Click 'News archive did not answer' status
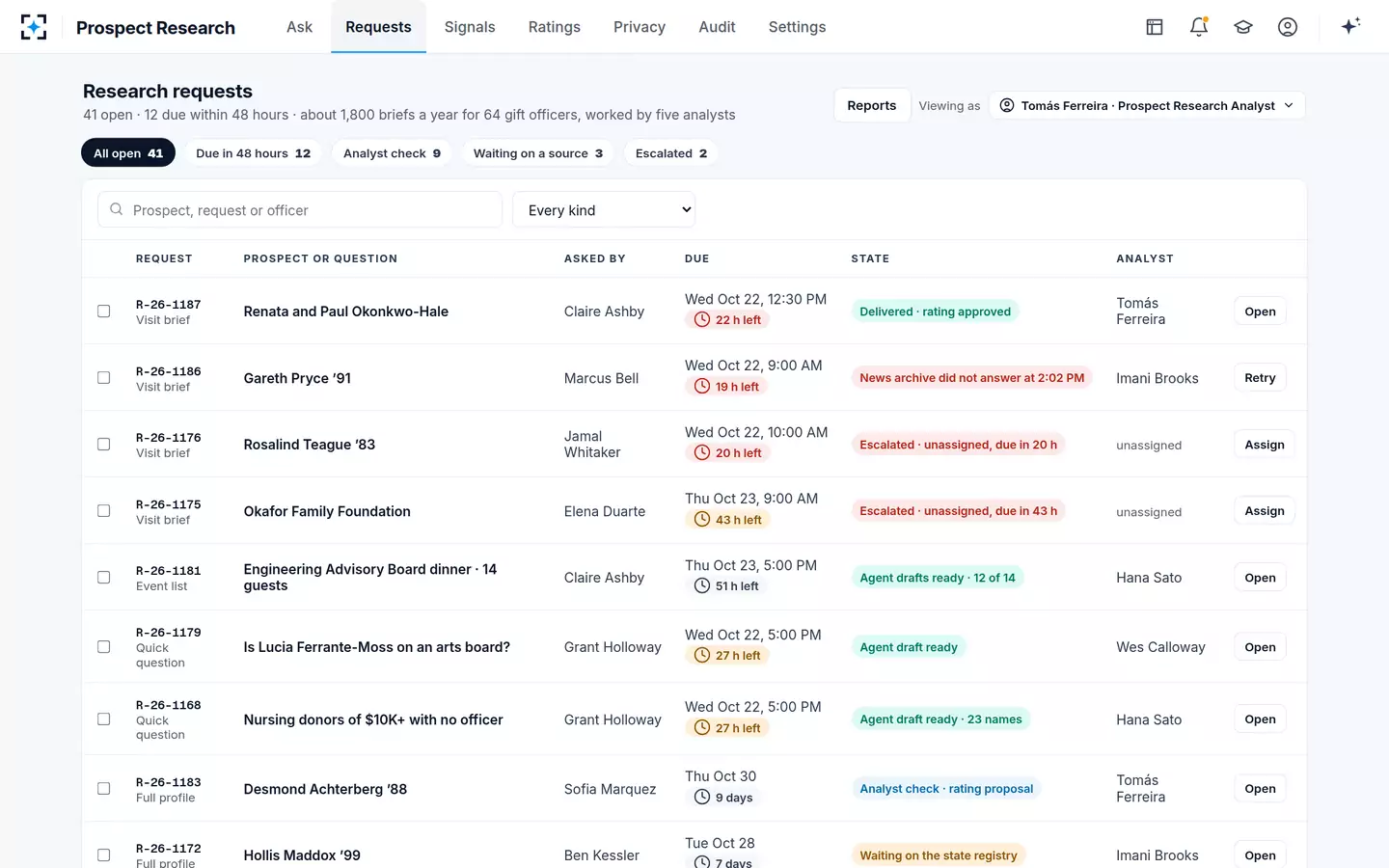This screenshot has height=868, width=1389. (x=972, y=378)
